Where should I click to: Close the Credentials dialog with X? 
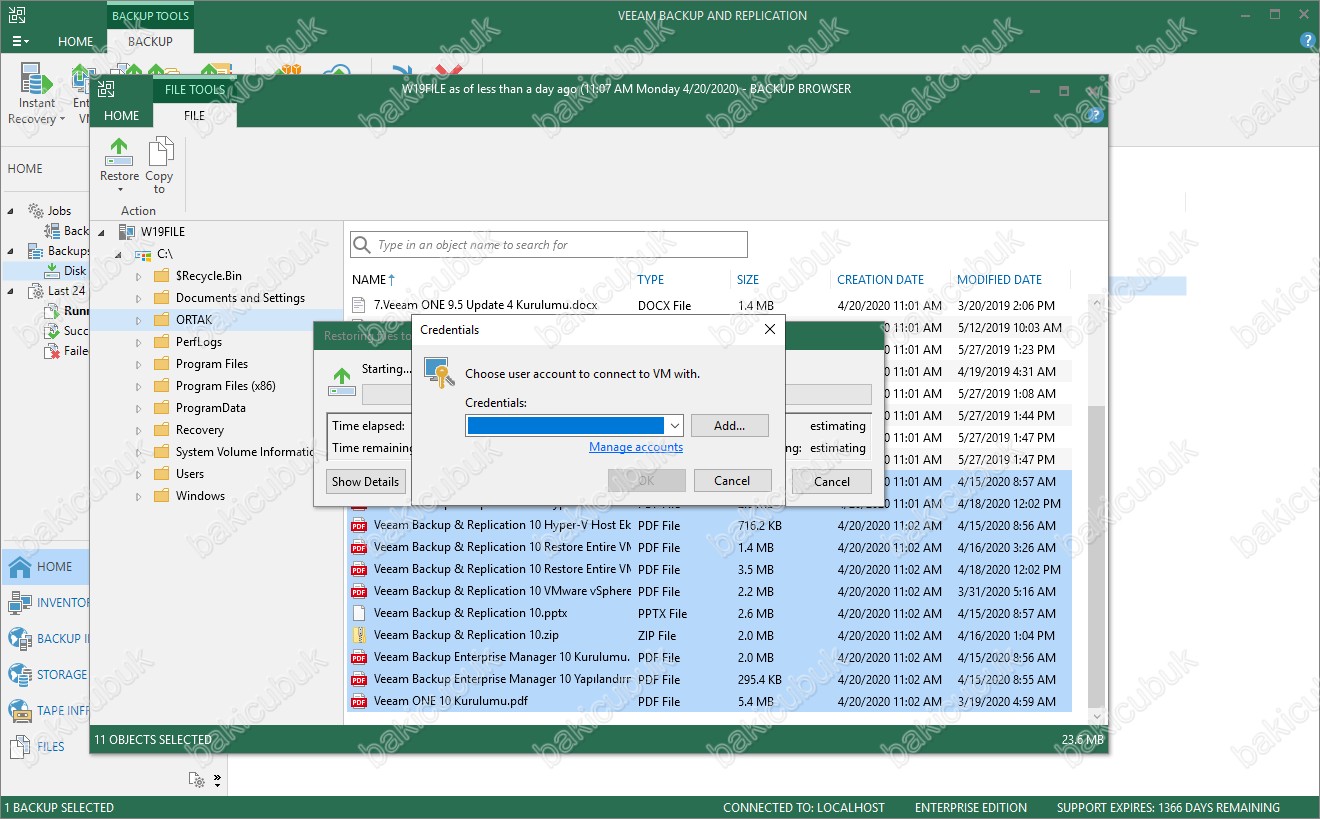point(770,329)
